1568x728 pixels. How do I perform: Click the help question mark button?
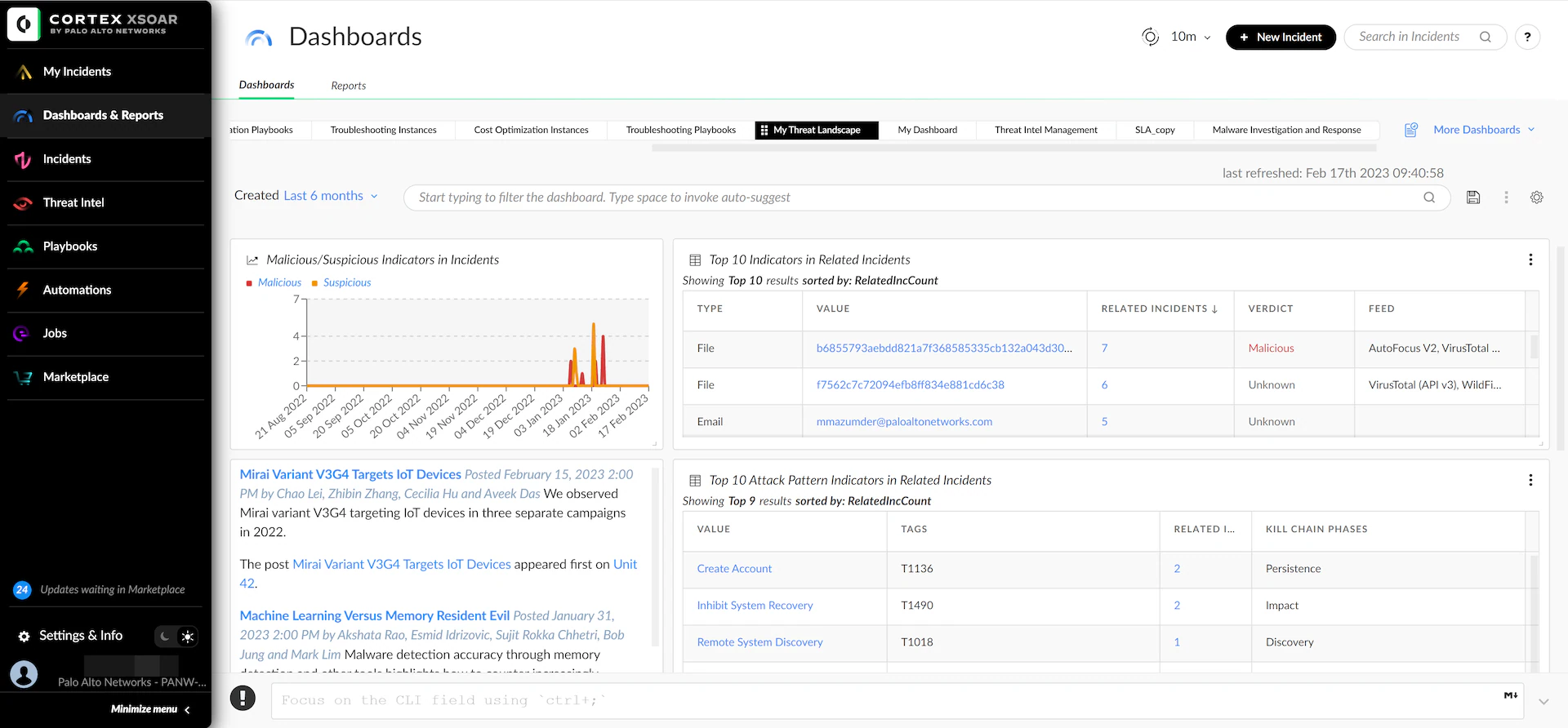1527,37
